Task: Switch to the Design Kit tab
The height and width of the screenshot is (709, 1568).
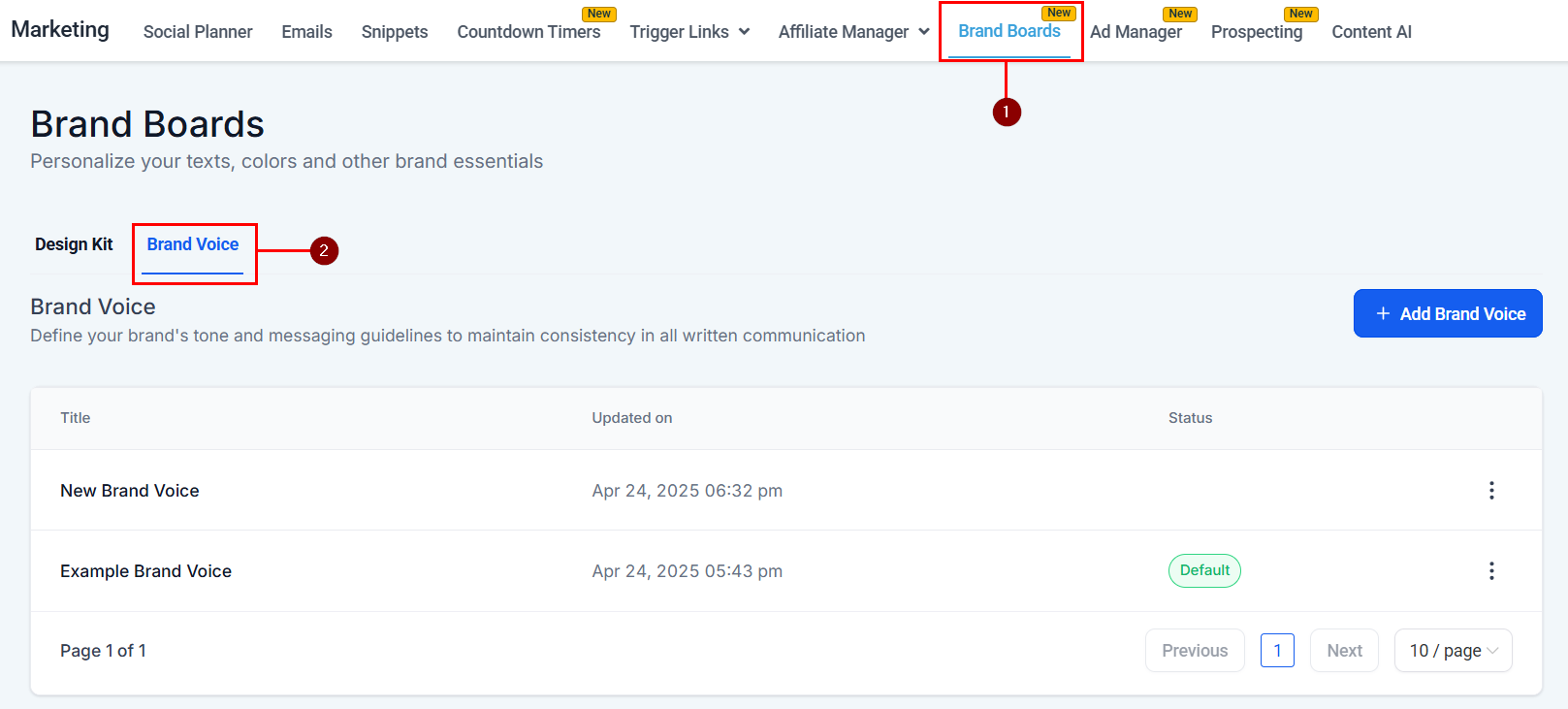Action: click(x=74, y=244)
